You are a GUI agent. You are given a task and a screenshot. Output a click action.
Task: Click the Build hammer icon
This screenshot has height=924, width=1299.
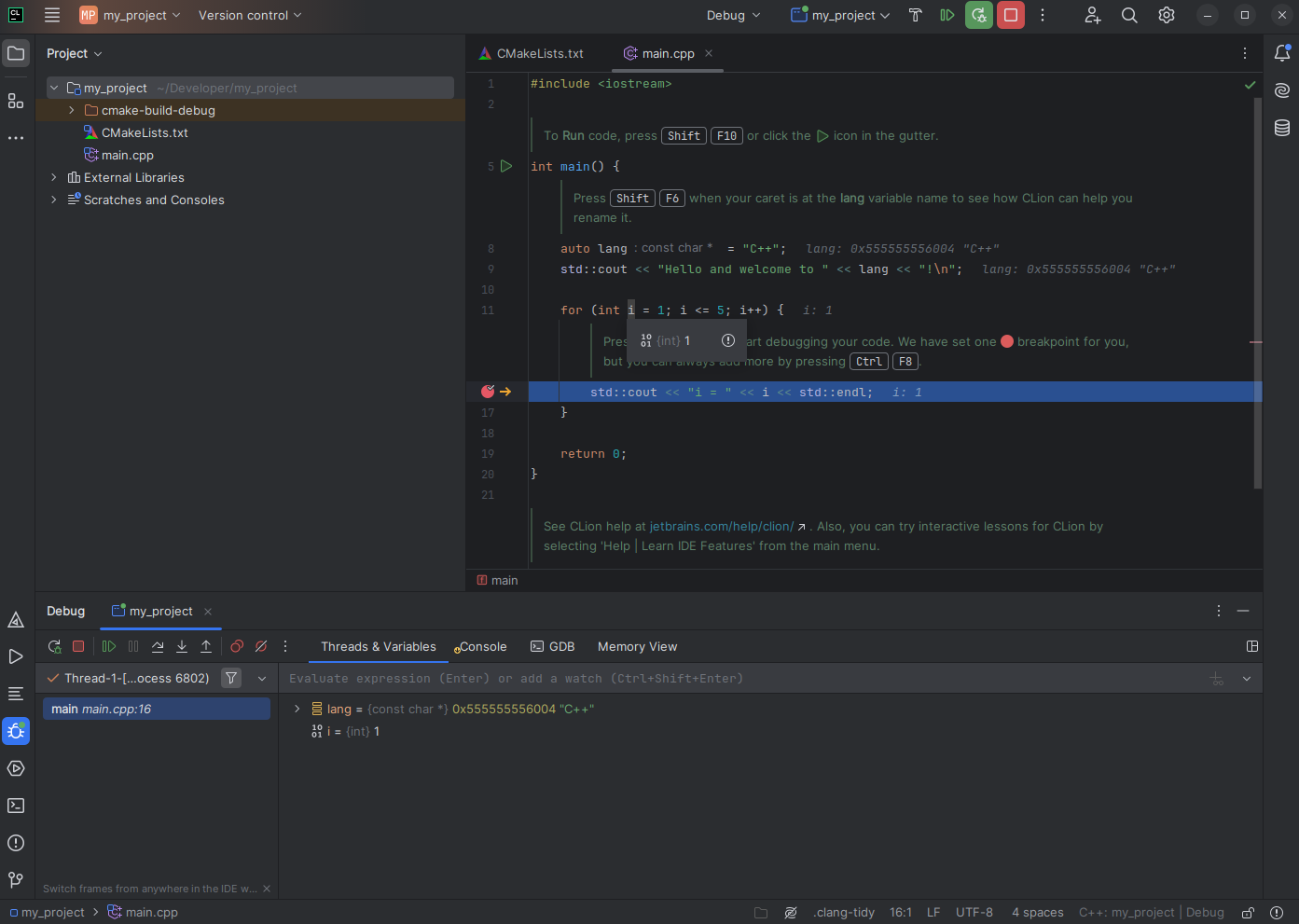(x=915, y=15)
